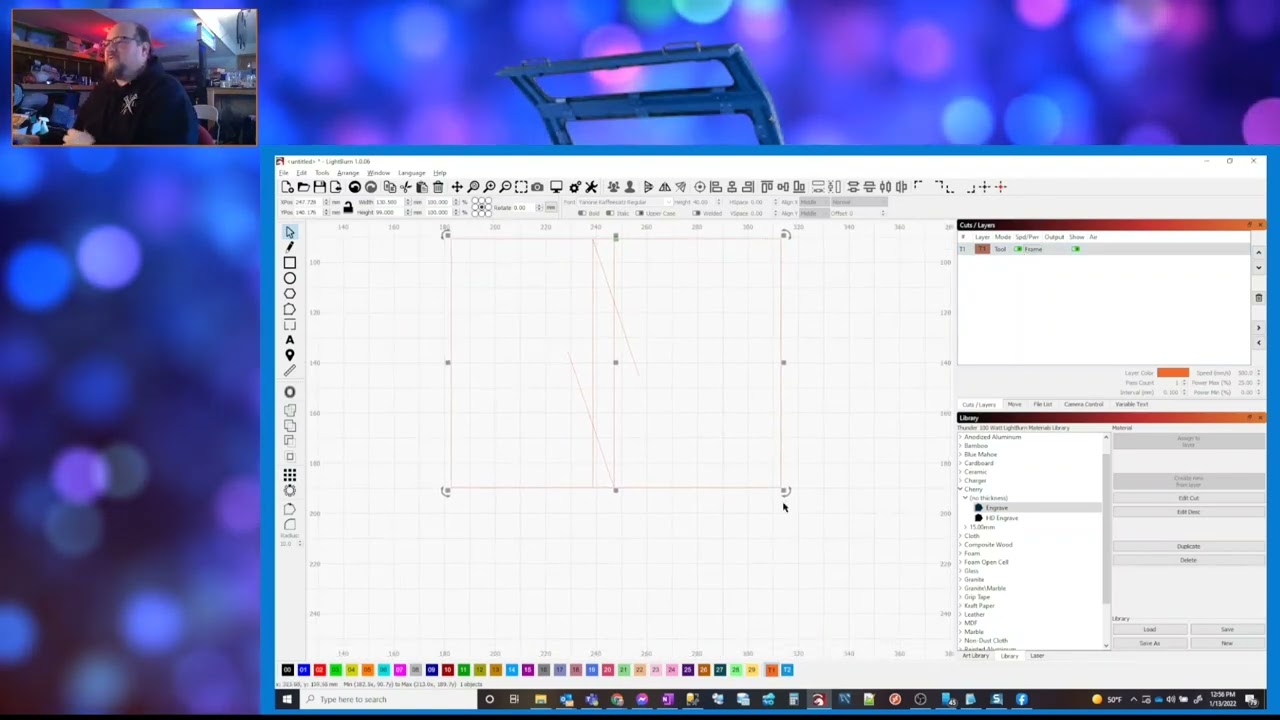Select the Rectangle tool
1280x720 pixels.
[x=290, y=262]
